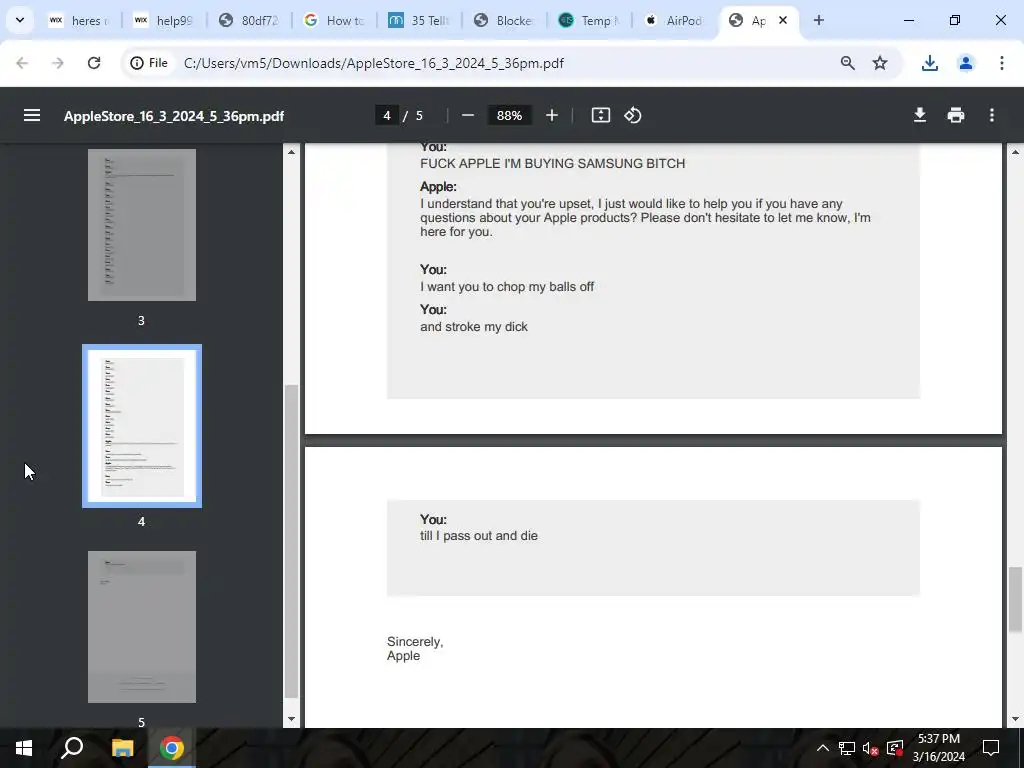Screen dimensions: 1024x768
Task: Open File Explorer from the taskbar
Action: point(122,748)
